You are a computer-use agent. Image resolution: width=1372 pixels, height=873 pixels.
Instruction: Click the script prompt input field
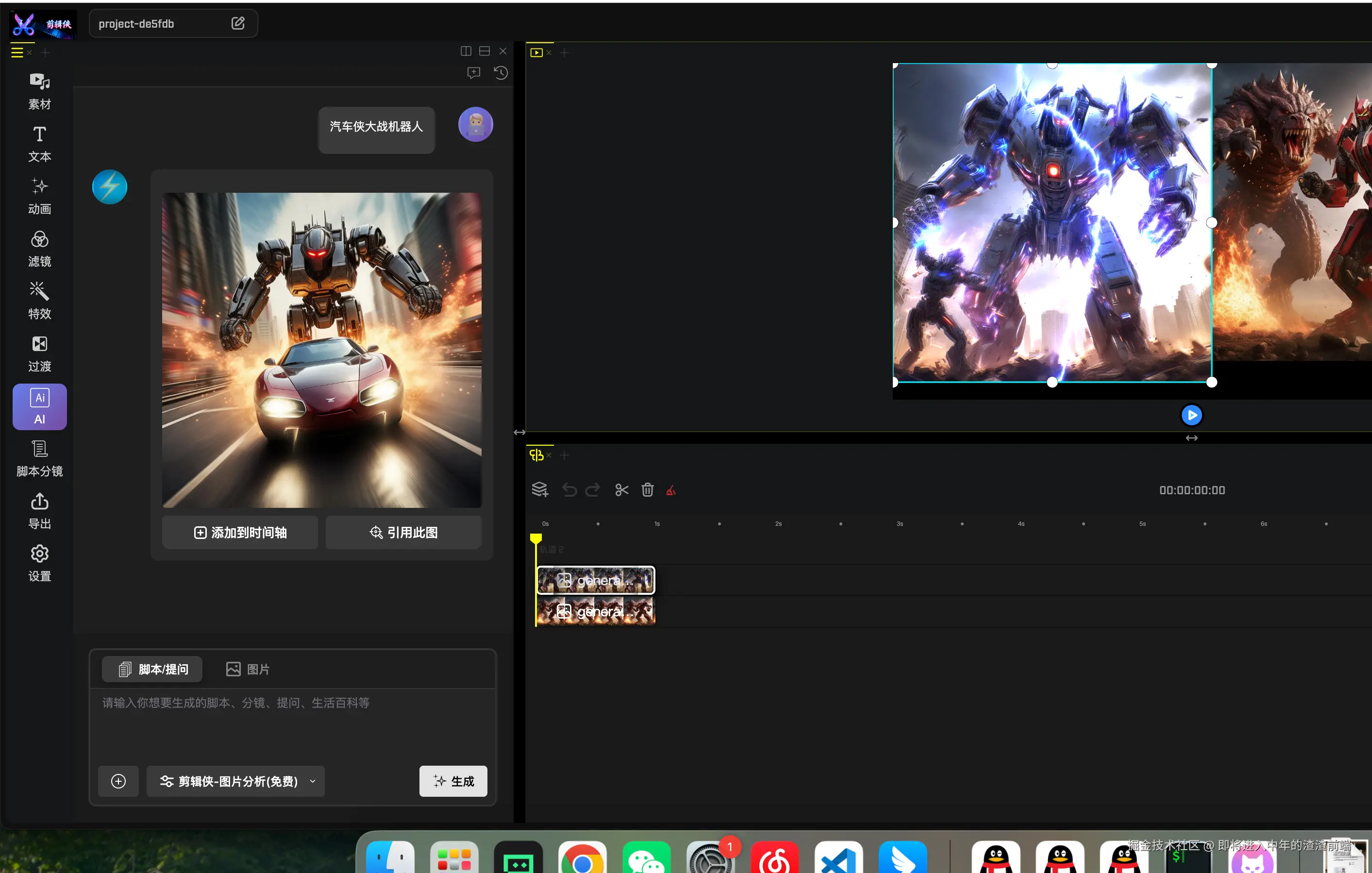[292, 724]
